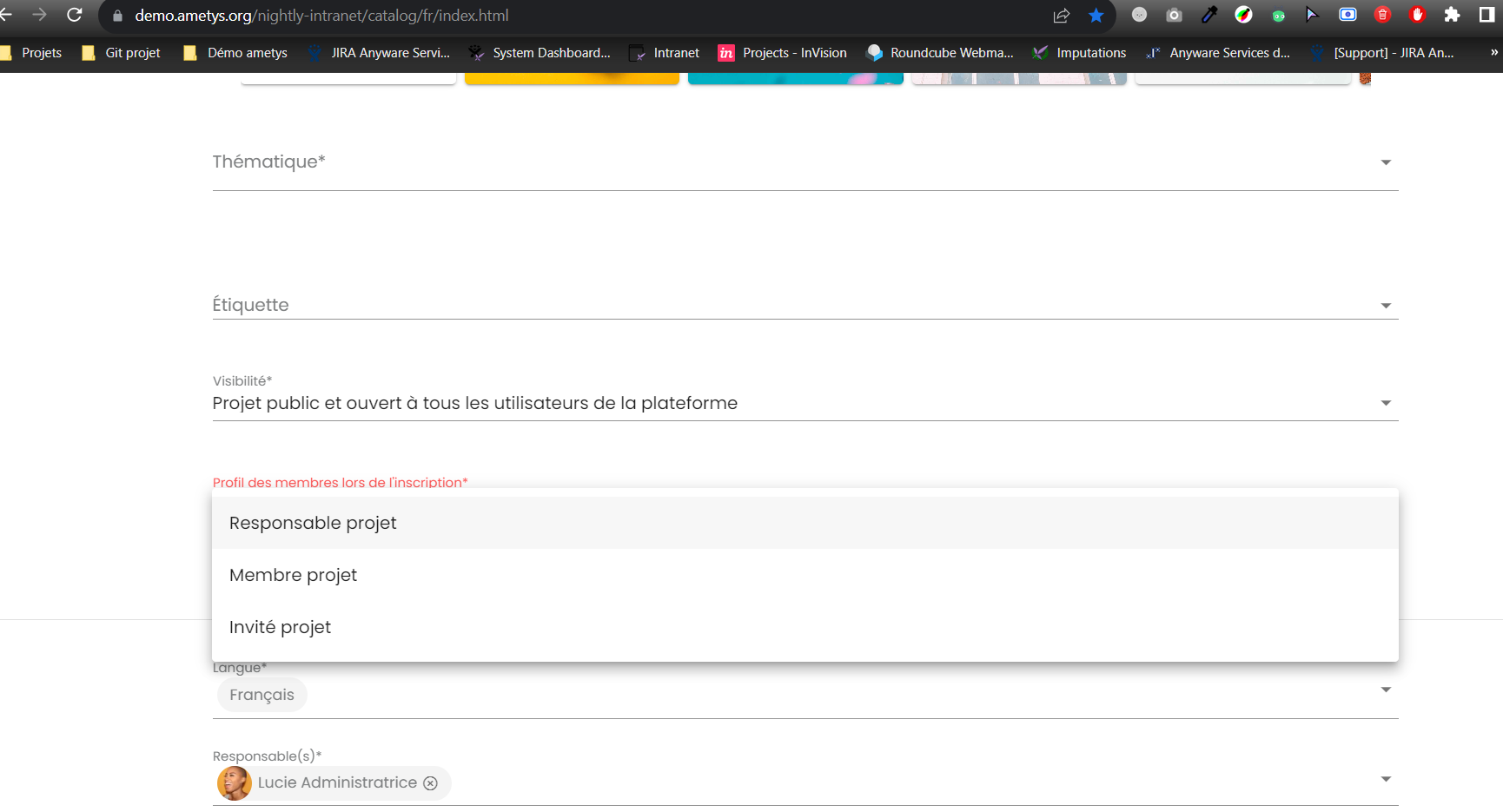Expand the Thématique dropdown
The width and height of the screenshot is (1503, 812).
1386,162
